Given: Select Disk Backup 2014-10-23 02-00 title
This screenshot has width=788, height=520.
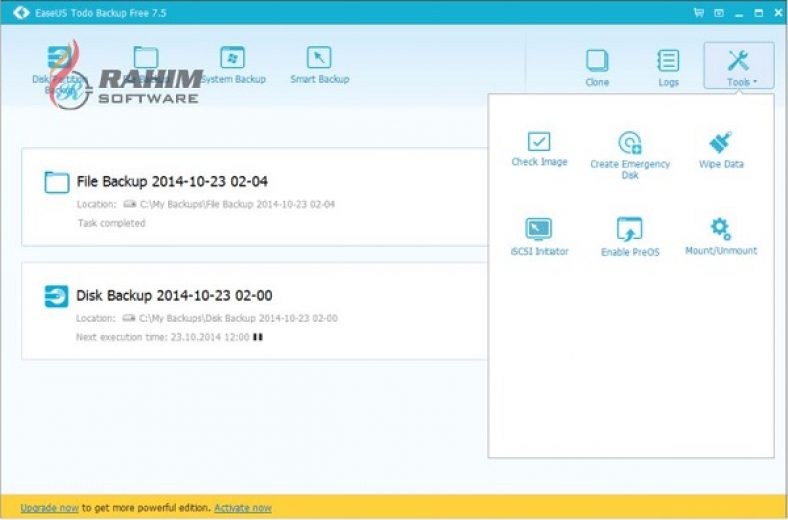Looking at the screenshot, I should (174, 295).
